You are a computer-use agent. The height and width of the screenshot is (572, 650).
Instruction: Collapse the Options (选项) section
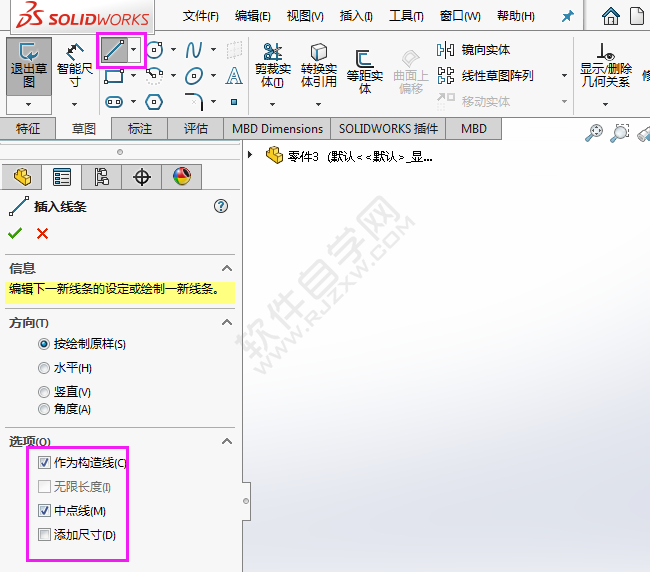click(x=227, y=441)
